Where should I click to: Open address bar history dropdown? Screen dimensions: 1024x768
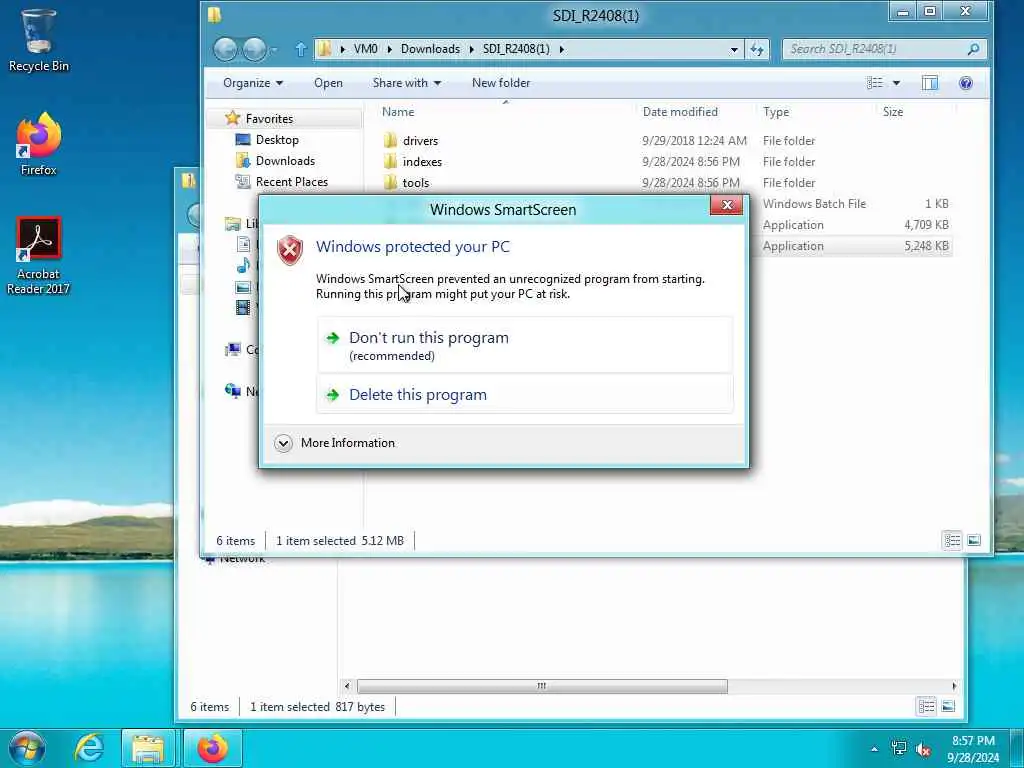point(734,49)
